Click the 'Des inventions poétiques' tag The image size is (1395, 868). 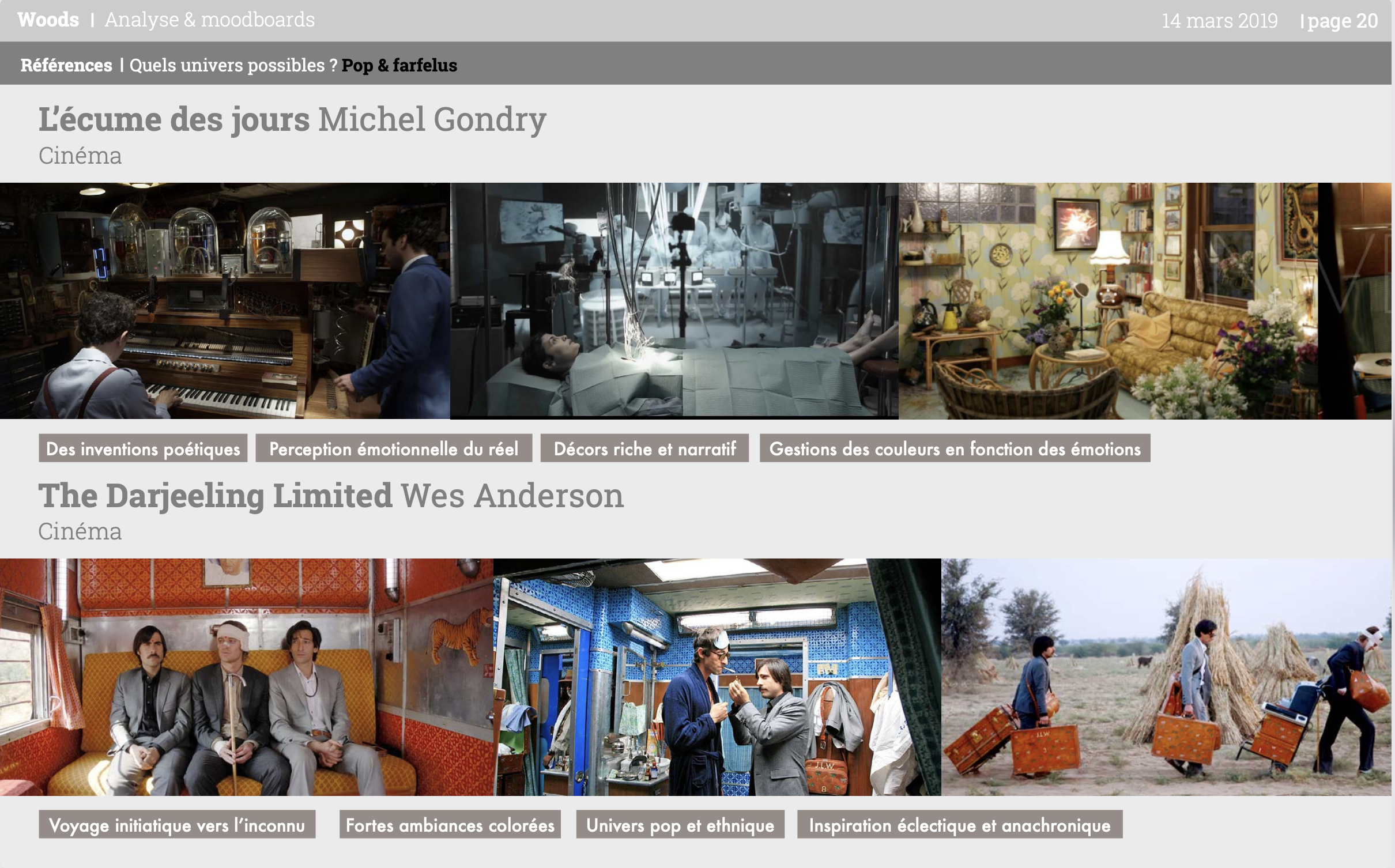[143, 448]
